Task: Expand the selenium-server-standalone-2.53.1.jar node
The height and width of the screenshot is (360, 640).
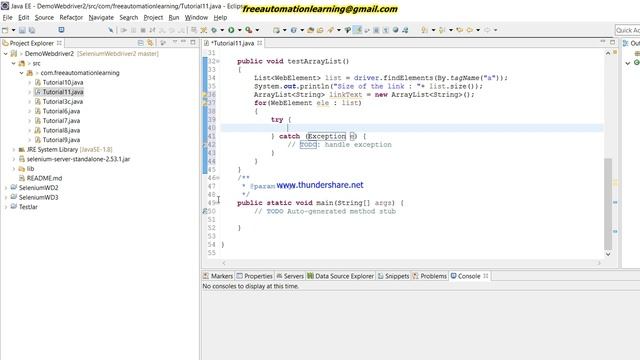Action: [x=14, y=159]
